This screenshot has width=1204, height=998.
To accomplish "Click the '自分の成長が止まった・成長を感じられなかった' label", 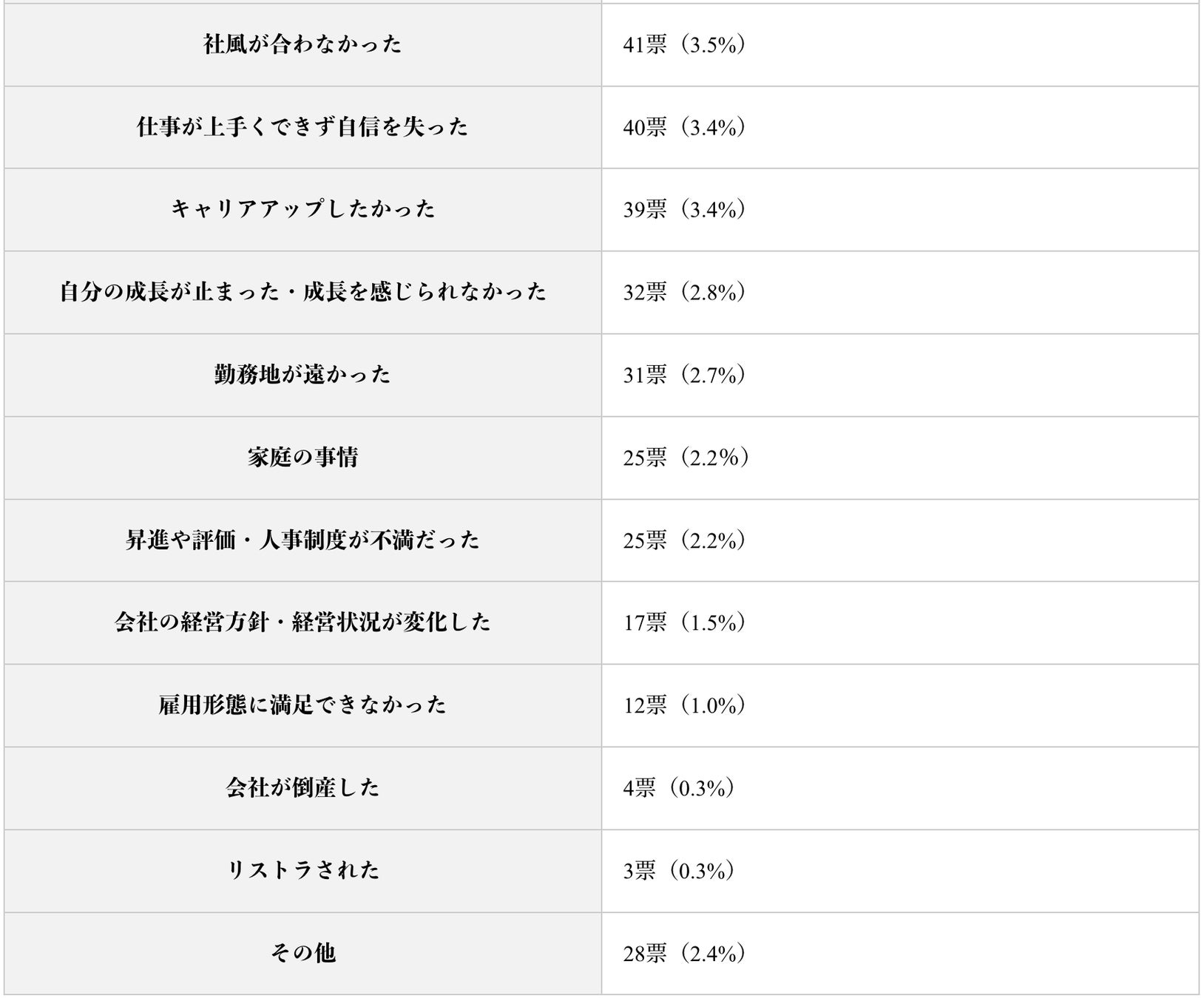I will pyautogui.click(x=302, y=292).
